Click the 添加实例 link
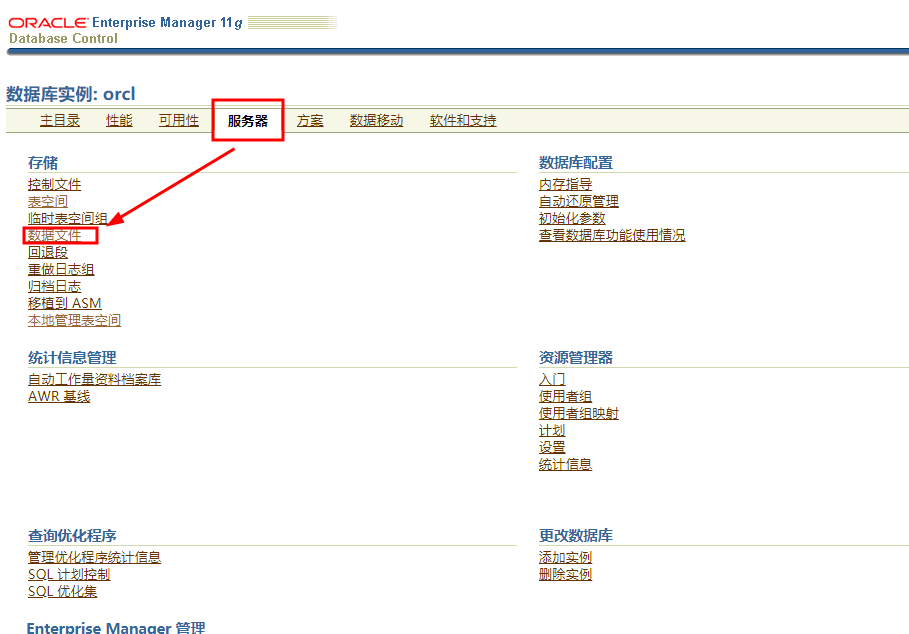 (565, 558)
